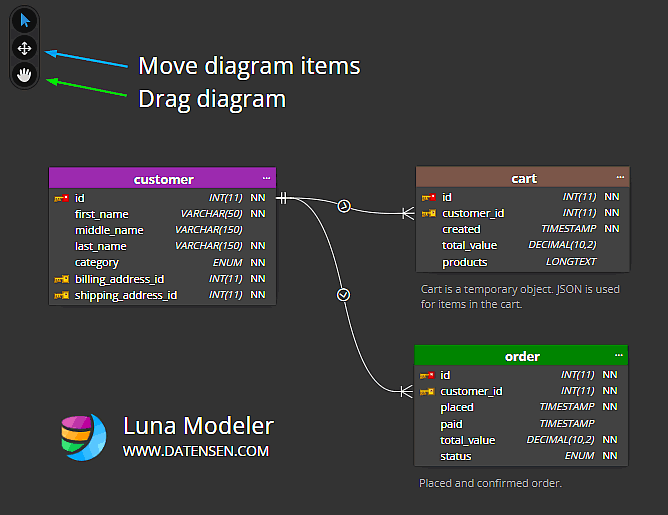Open the order table ellipsis menu

[x=618, y=355]
